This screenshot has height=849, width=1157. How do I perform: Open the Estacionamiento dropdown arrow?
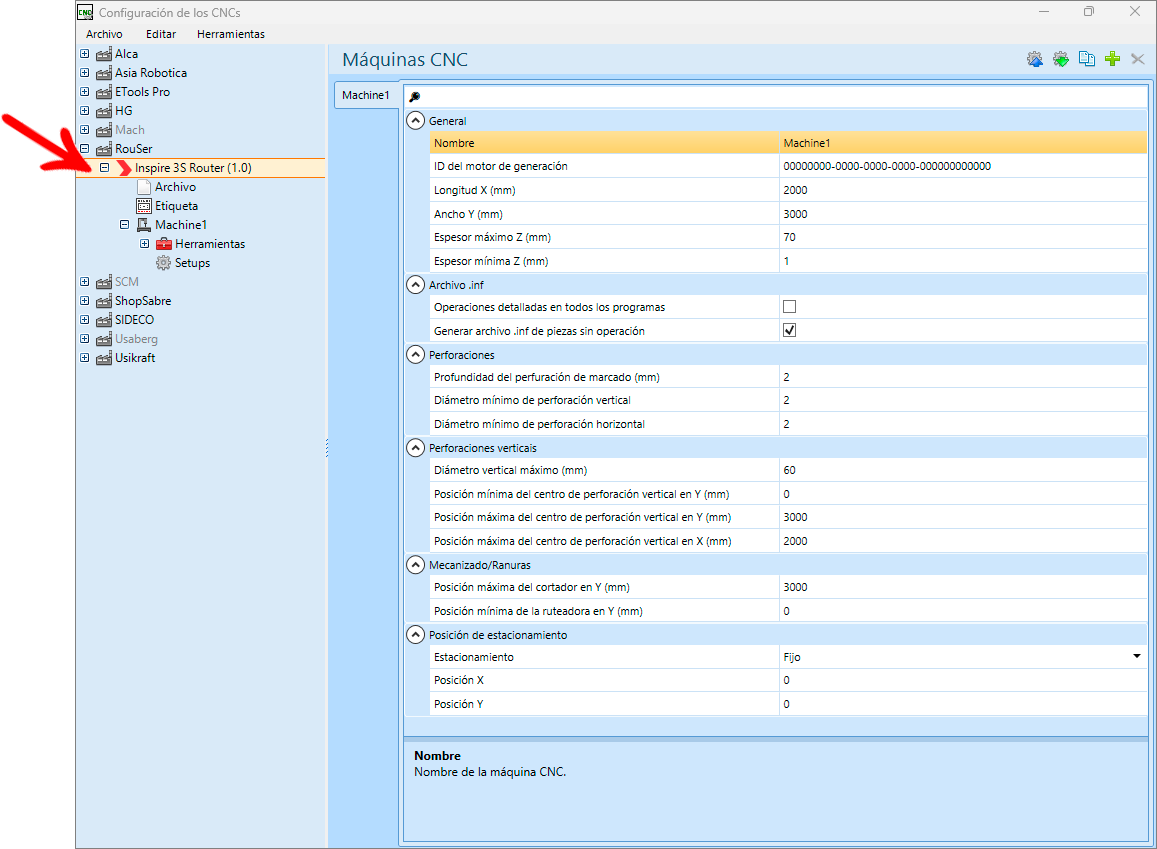1136,656
